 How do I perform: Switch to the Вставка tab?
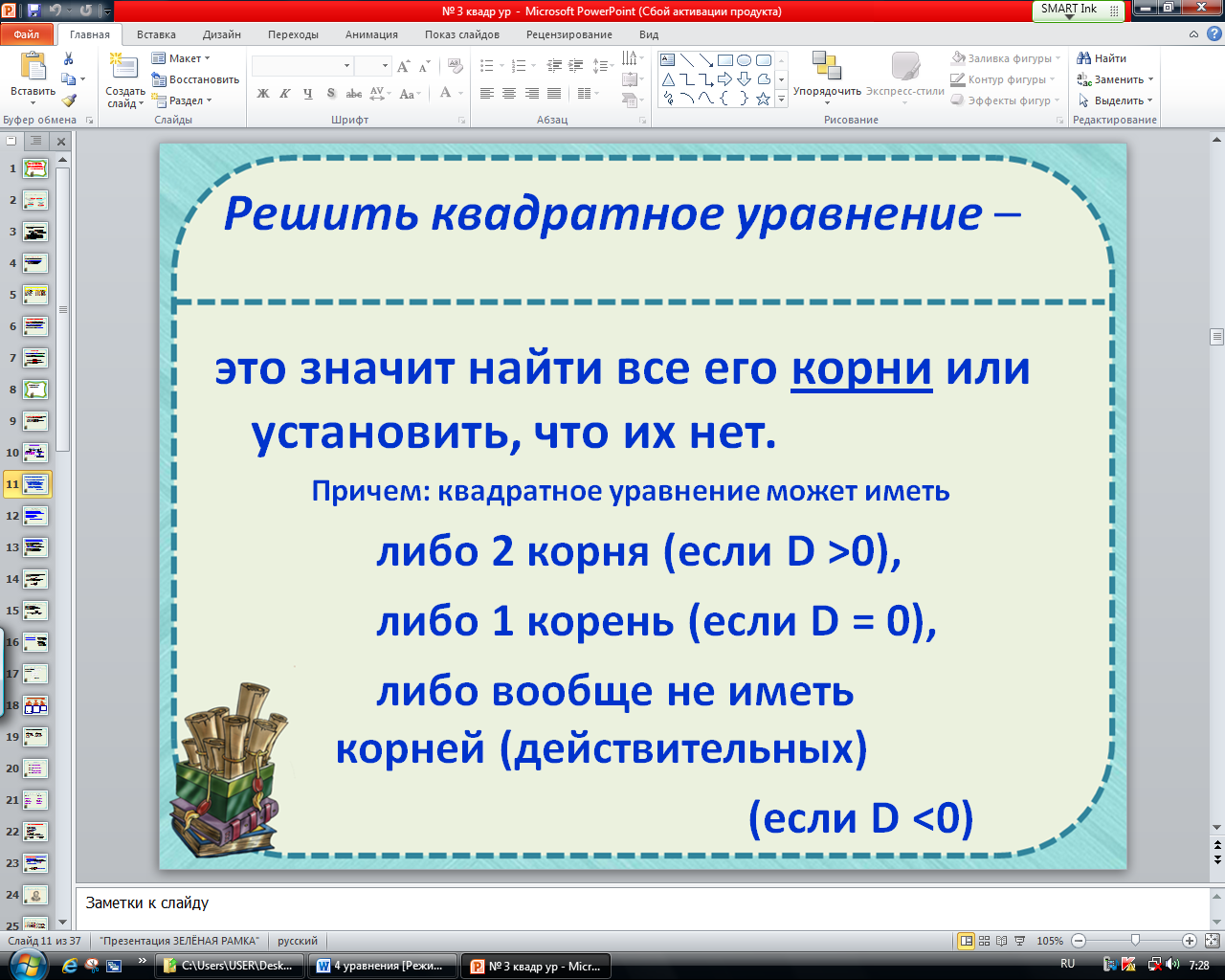point(156,34)
